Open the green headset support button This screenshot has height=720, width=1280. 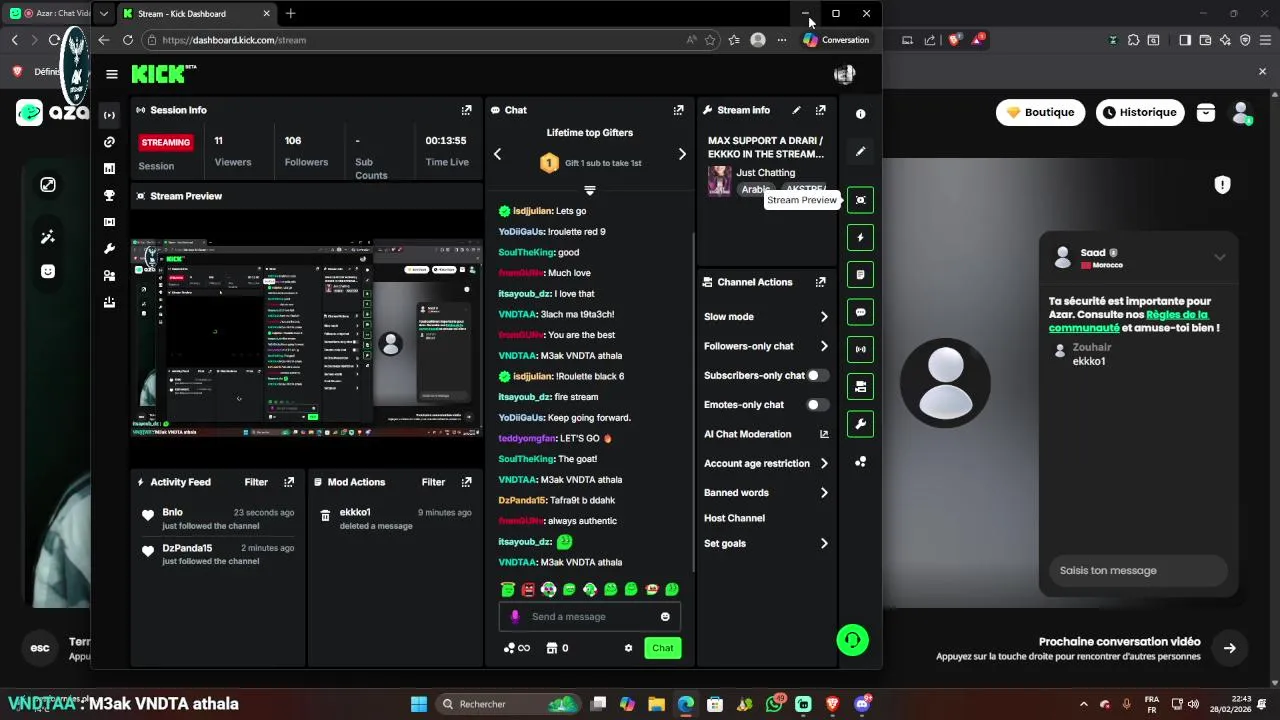tap(853, 640)
